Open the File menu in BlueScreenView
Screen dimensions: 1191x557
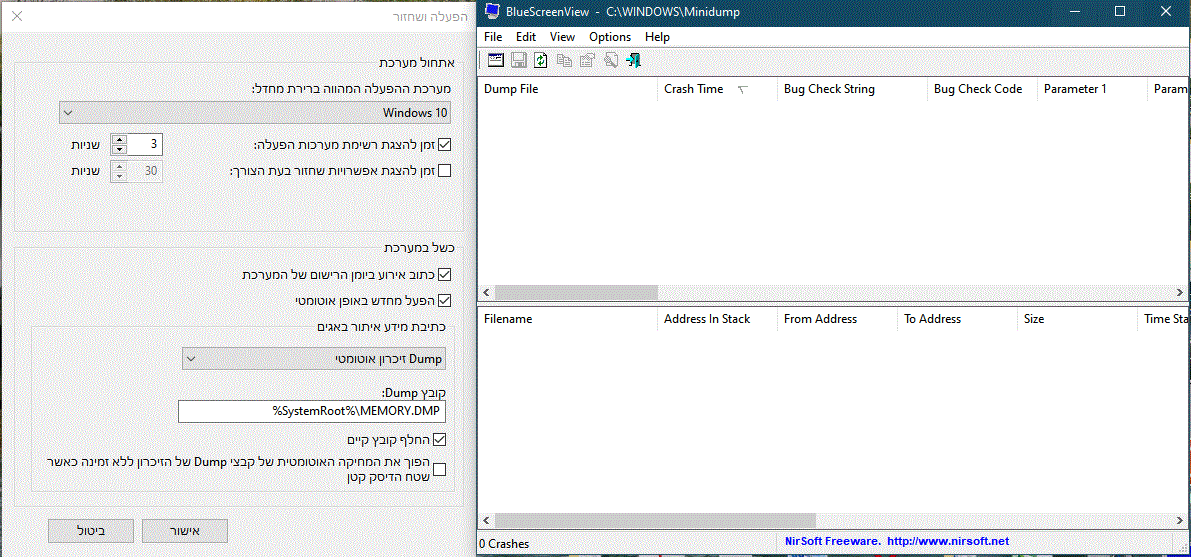(493, 36)
